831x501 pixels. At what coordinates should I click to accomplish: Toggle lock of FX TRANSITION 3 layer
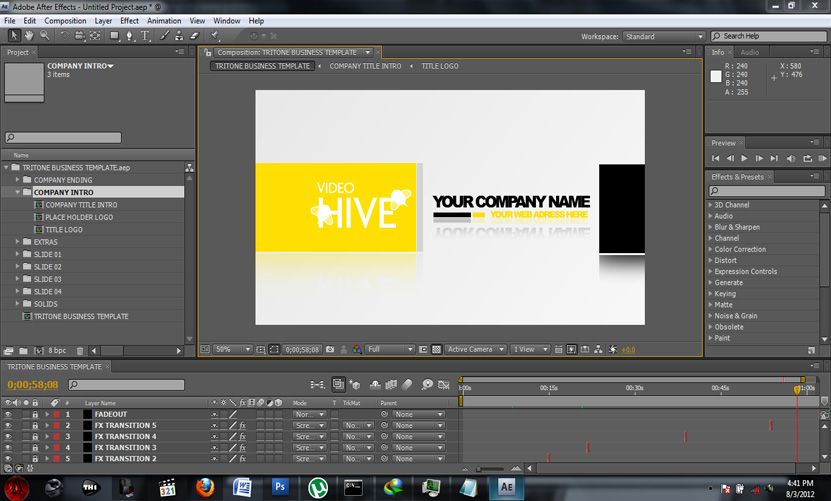click(x=35, y=447)
